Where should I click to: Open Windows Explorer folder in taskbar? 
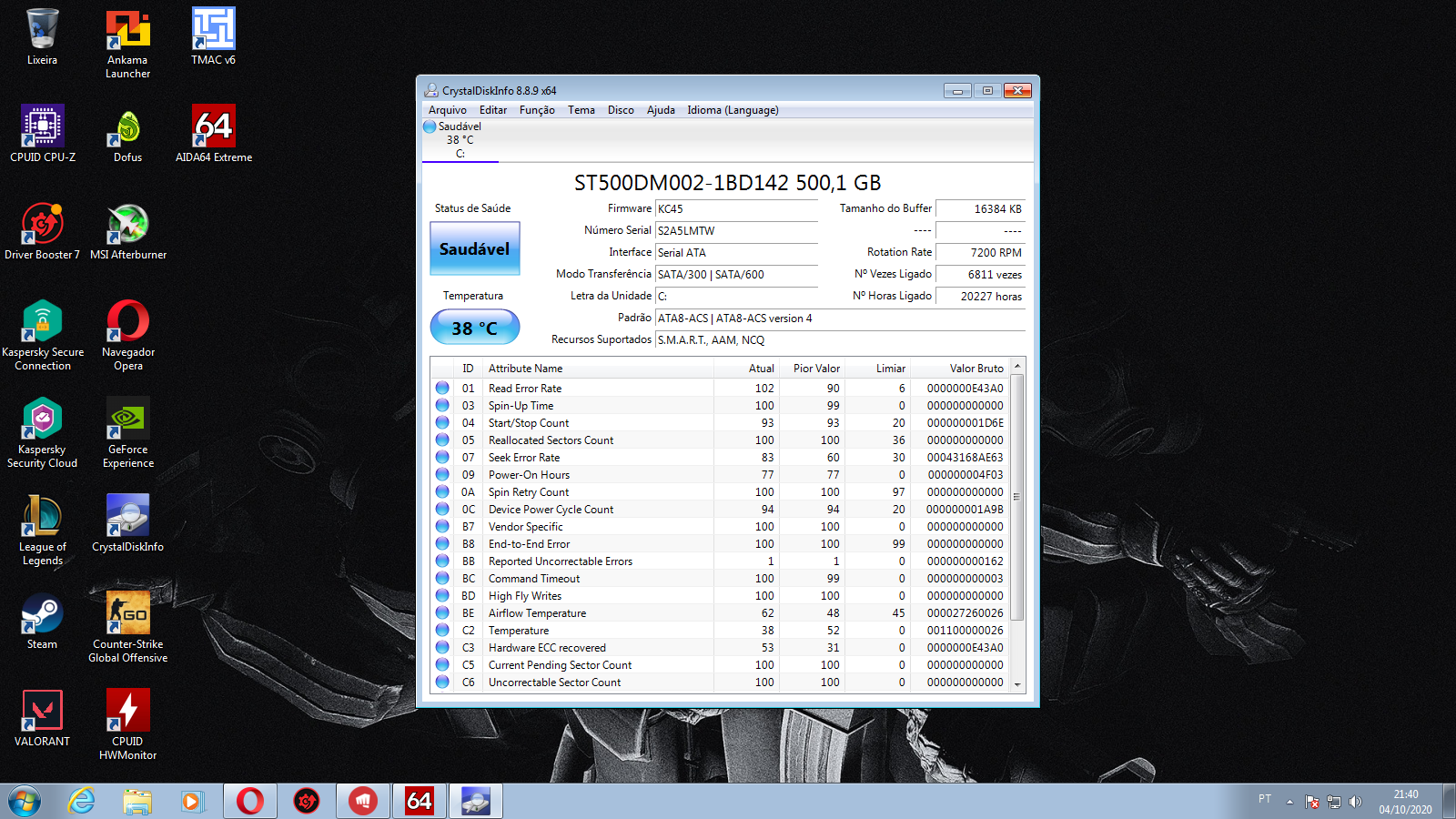pyautogui.click(x=137, y=801)
